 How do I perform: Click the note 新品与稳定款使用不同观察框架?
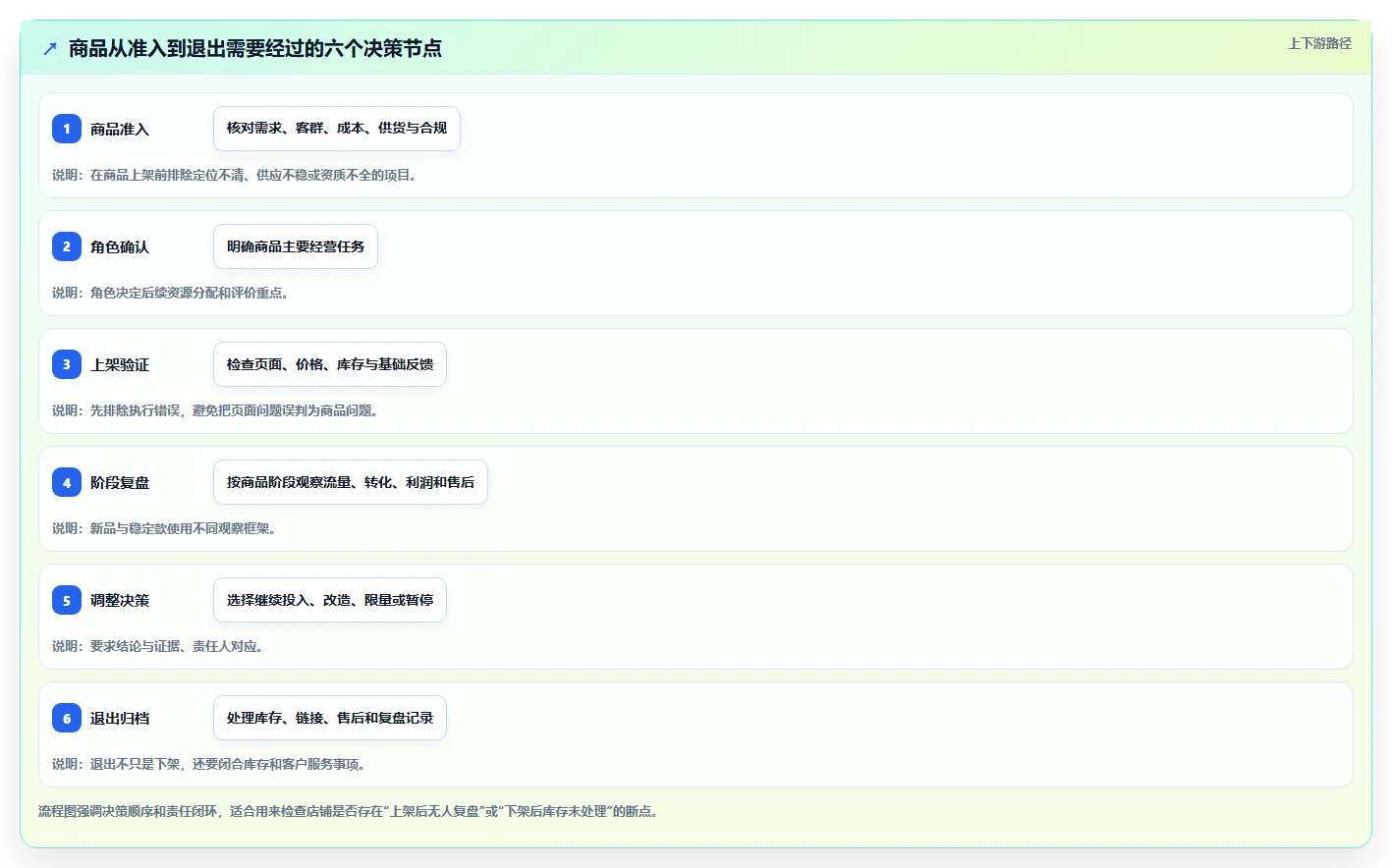[165, 528]
